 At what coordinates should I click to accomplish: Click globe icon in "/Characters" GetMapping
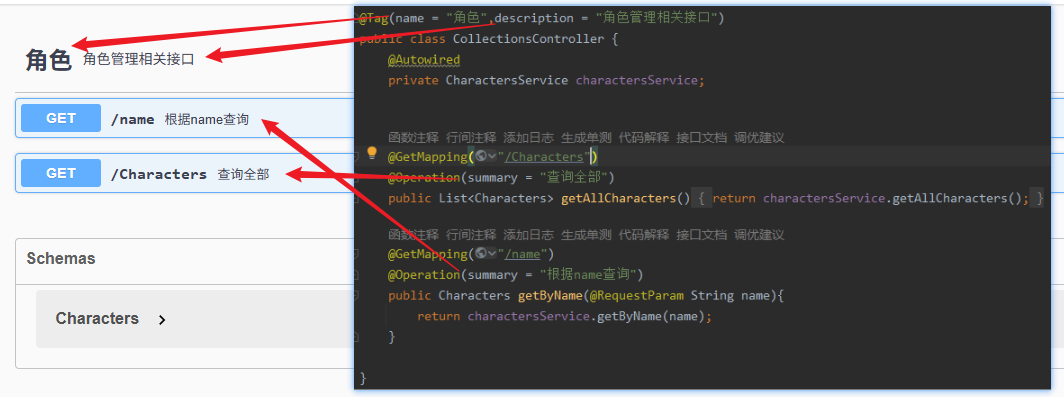click(481, 157)
